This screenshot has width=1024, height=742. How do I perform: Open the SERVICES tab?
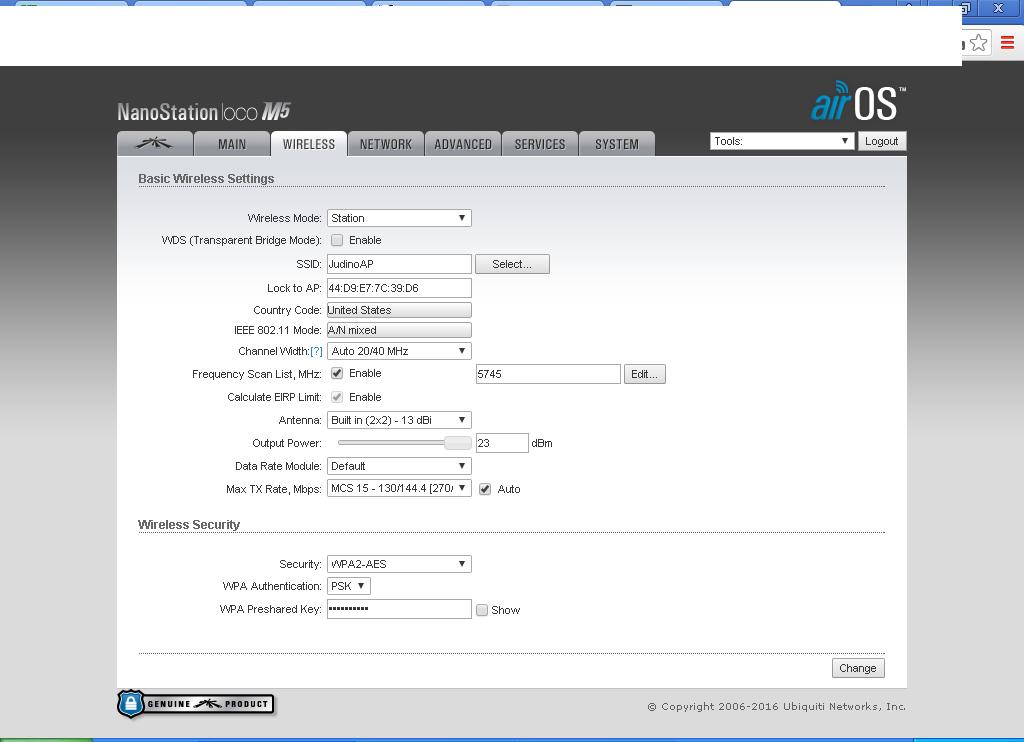point(540,144)
